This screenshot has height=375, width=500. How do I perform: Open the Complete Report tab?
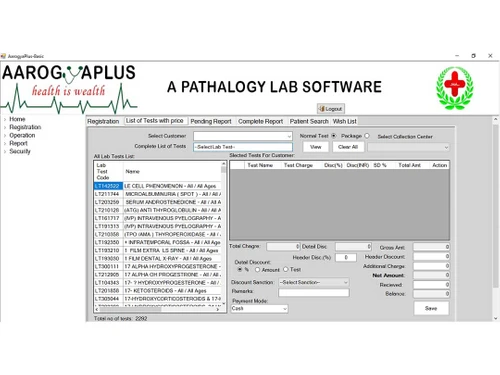260,121
